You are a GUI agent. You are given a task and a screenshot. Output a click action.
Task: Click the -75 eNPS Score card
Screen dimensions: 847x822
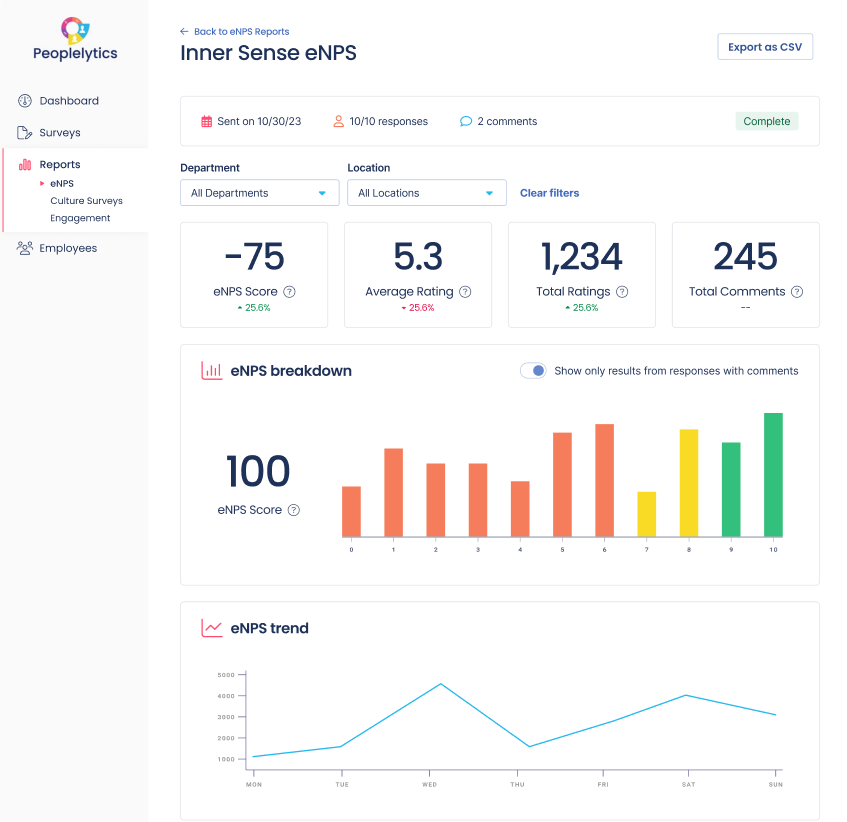pyautogui.click(x=254, y=275)
